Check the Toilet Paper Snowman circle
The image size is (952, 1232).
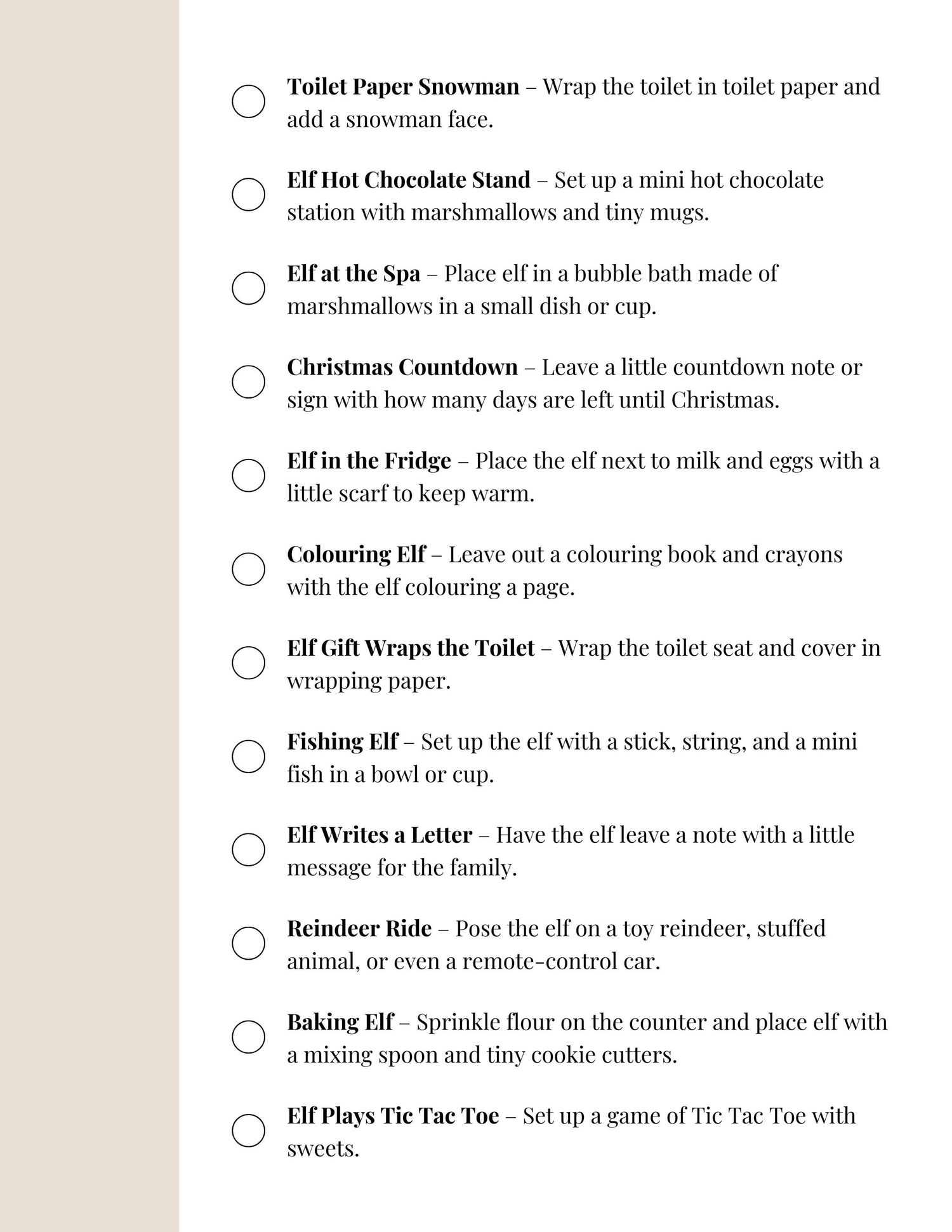coord(248,102)
